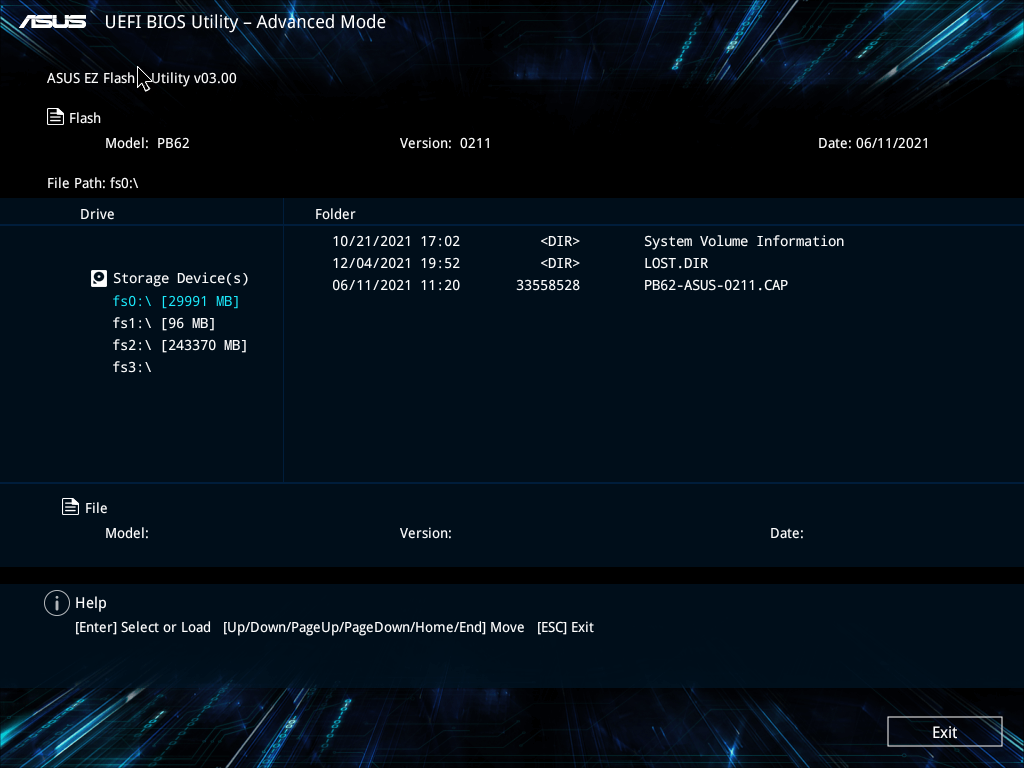Screen dimensions: 1024x768
Task: Click the 10/21/2021 17:02 timestamp
Action: click(396, 241)
